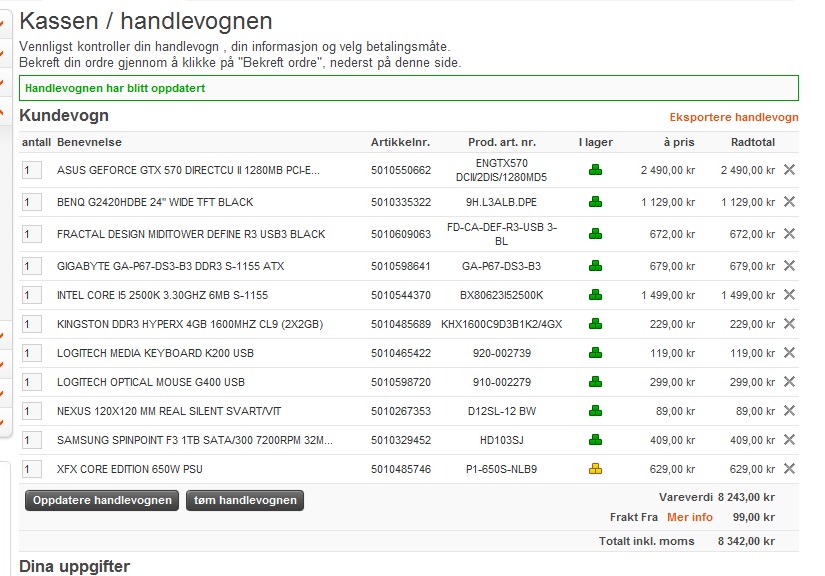Edit quantity field for ASUS GeForce GTX 570
Image resolution: width=825 pixels, height=576 pixels.
point(32,170)
